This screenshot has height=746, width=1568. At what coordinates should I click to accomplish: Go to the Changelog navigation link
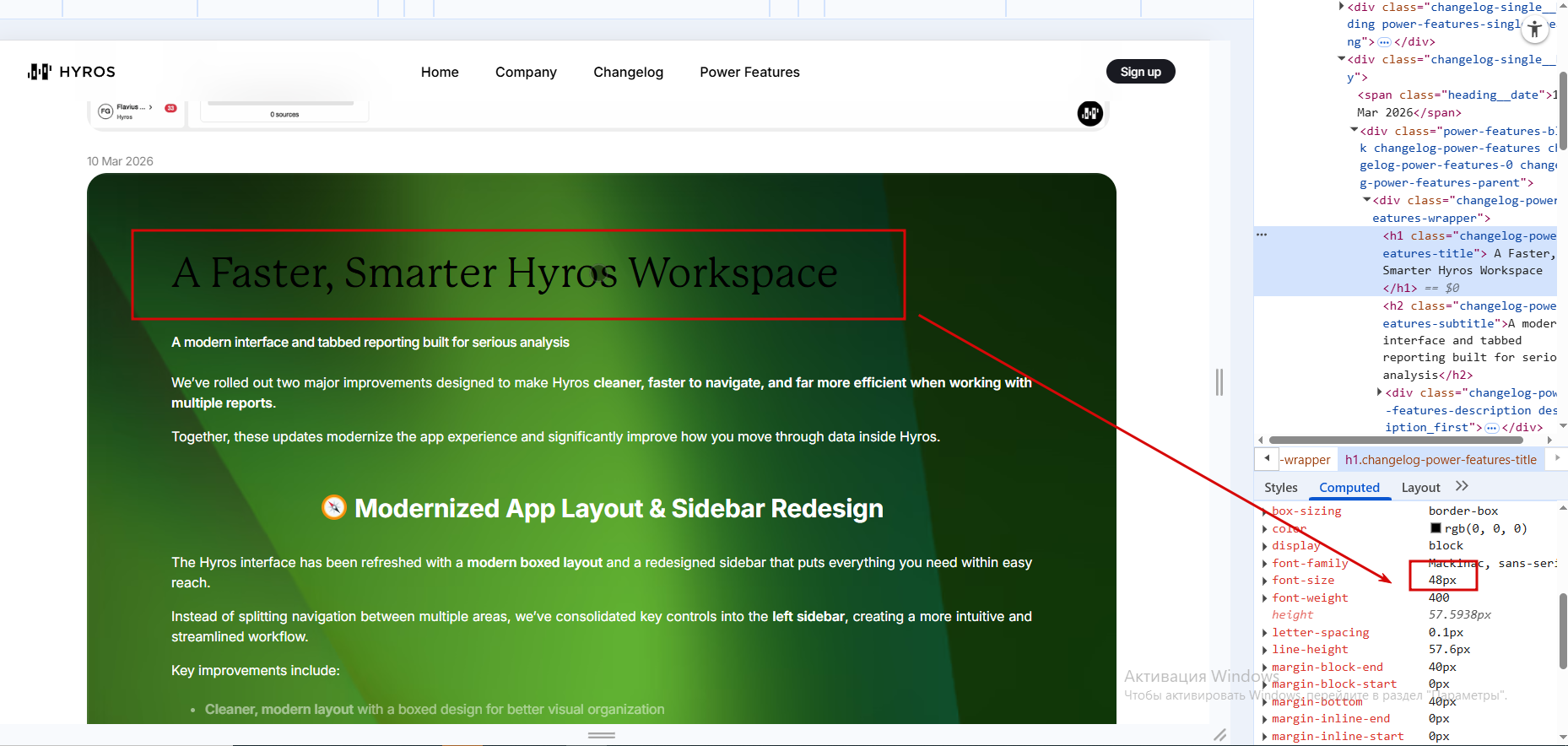628,73
